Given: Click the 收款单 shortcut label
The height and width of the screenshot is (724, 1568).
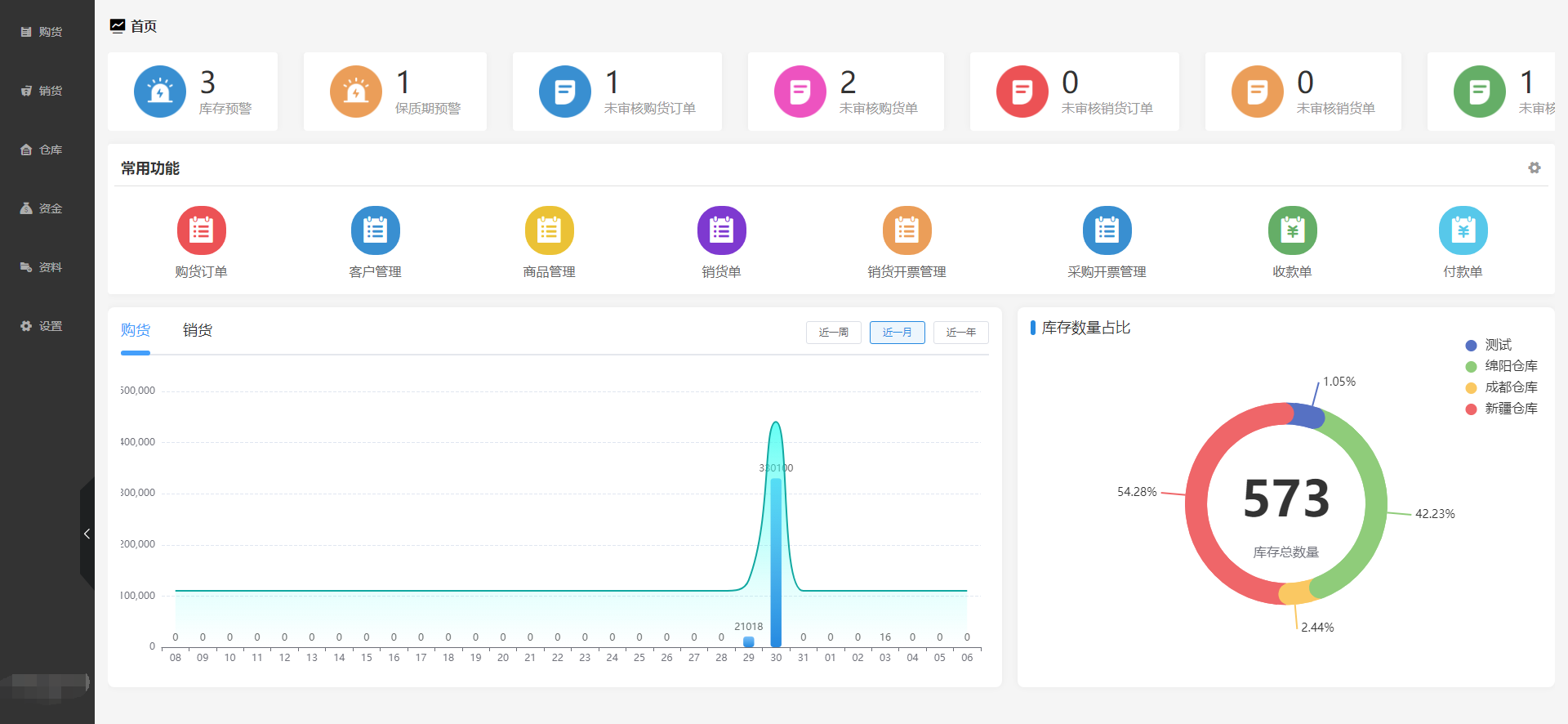Looking at the screenshot, I should (x=1293, y=272).
